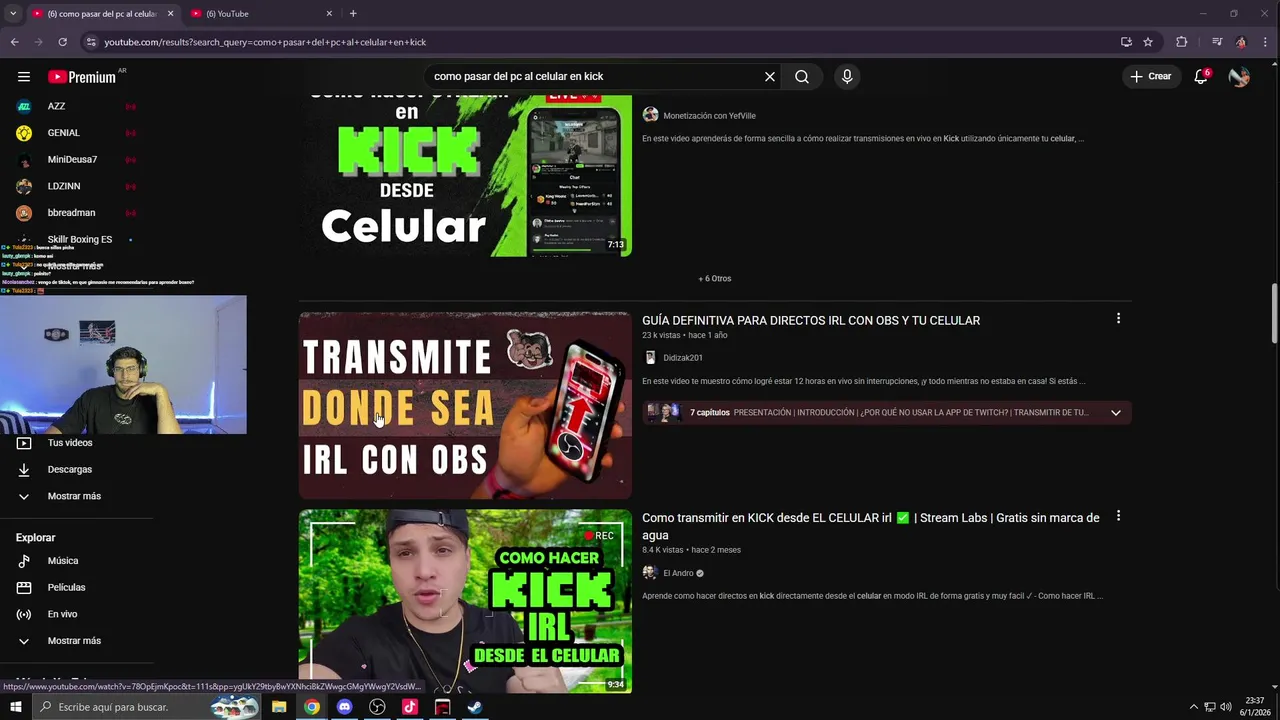This screenshot has width=1280, height=720.
Task: Open Discord from the taskbar
Action: click(x=345, y=707)
